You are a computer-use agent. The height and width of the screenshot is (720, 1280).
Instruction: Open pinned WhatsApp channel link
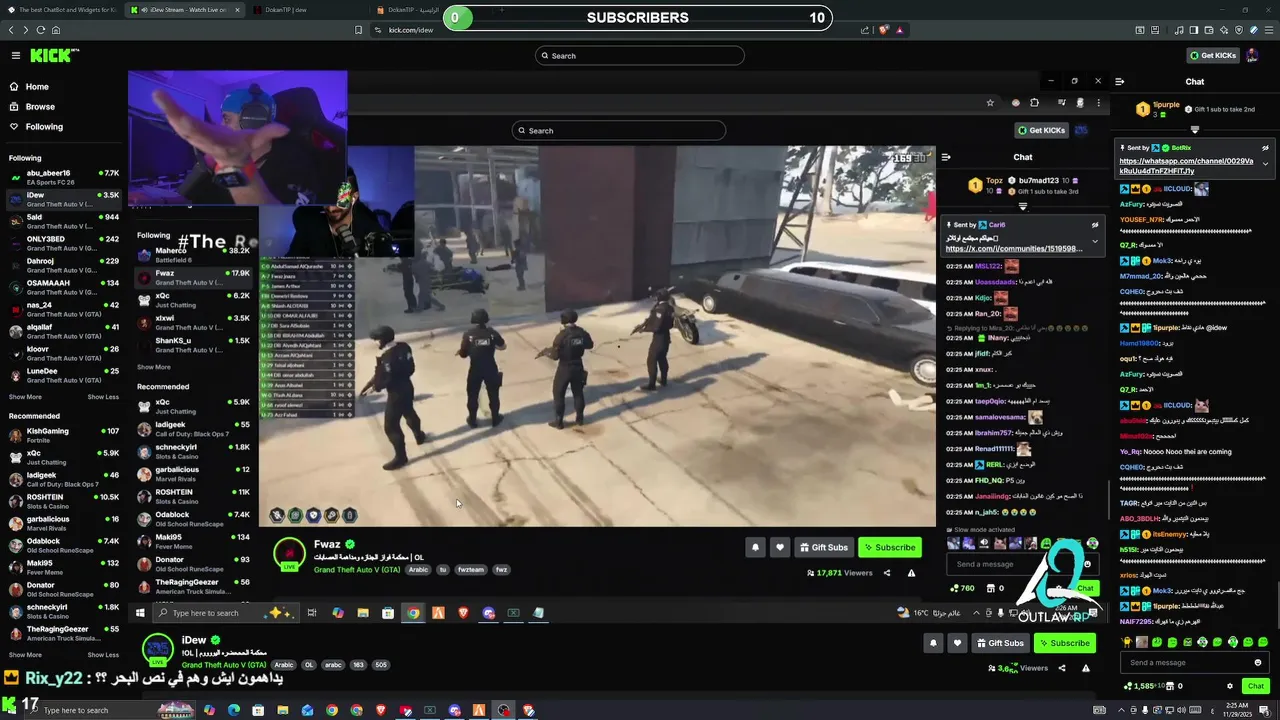pos(1186,166)
